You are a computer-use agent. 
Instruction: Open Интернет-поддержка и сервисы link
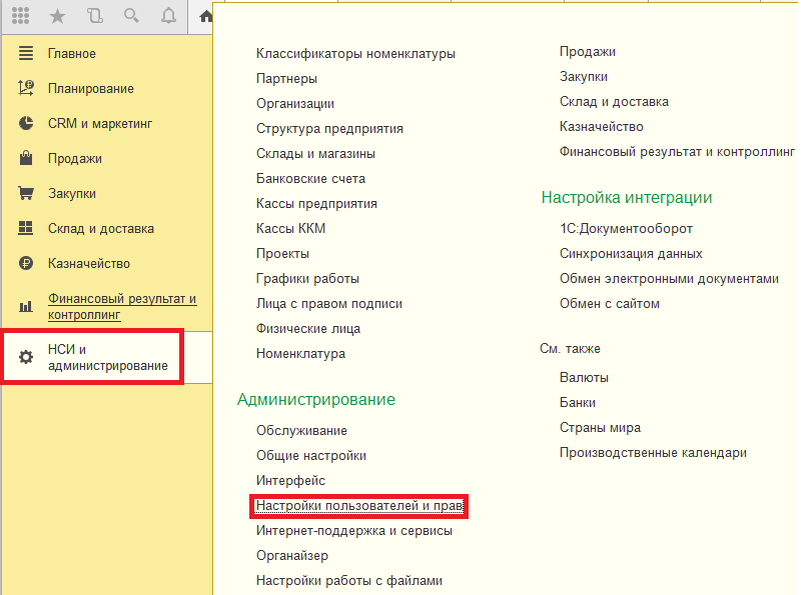354,531
